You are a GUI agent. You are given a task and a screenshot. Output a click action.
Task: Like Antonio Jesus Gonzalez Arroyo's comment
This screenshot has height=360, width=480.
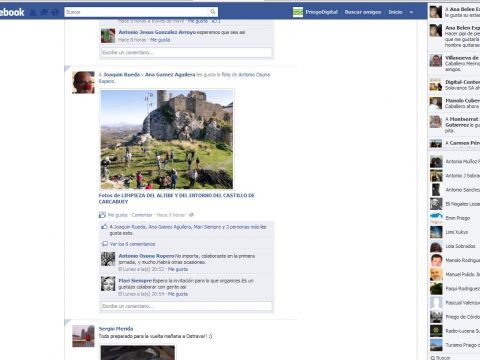[x=160, y=40]
